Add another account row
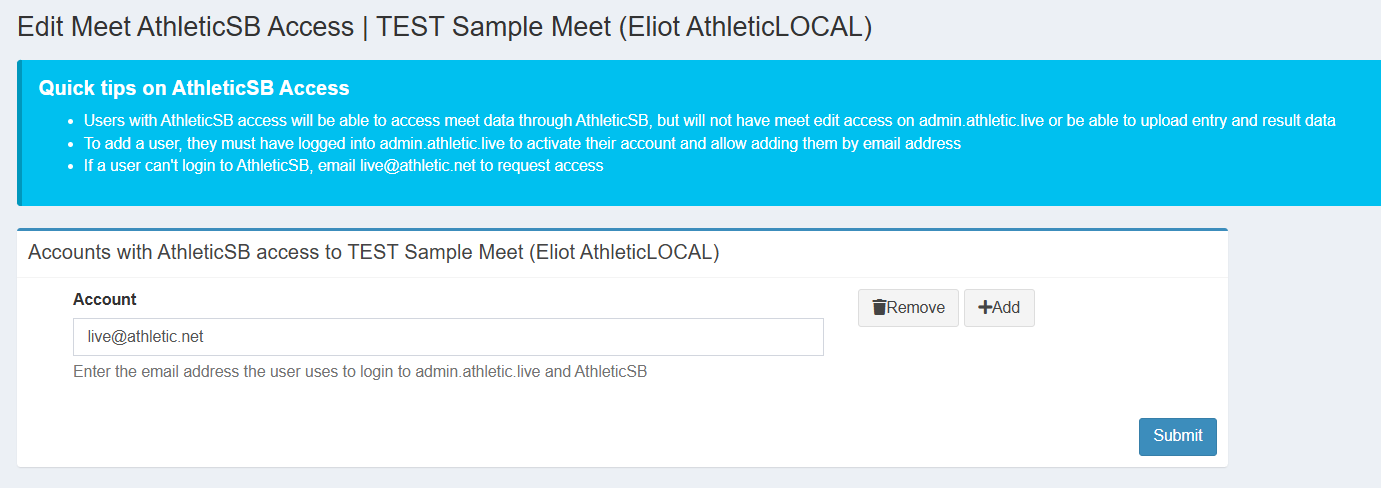This screenshot has height=488, width=1381. click(x=999, y=308)
